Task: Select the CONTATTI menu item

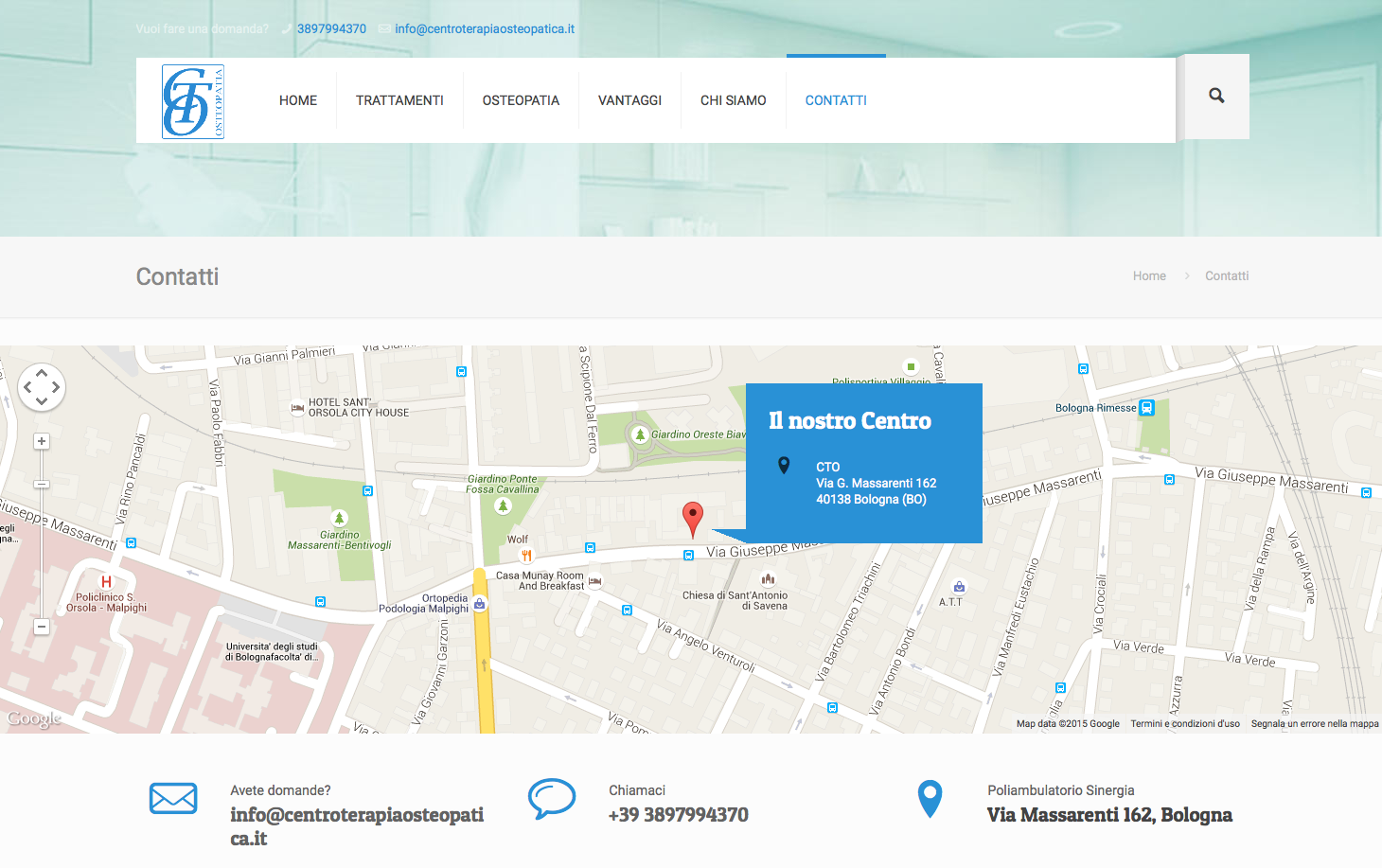Action: [x=836, y=100]
